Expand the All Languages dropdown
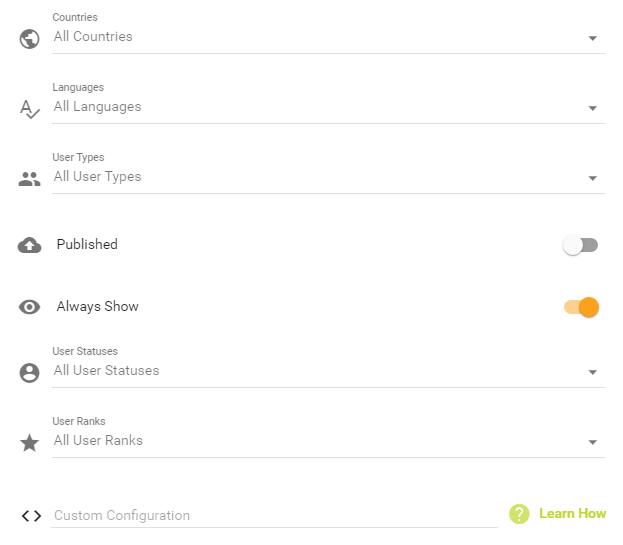The image size is (623, 545). coord(328,107)
